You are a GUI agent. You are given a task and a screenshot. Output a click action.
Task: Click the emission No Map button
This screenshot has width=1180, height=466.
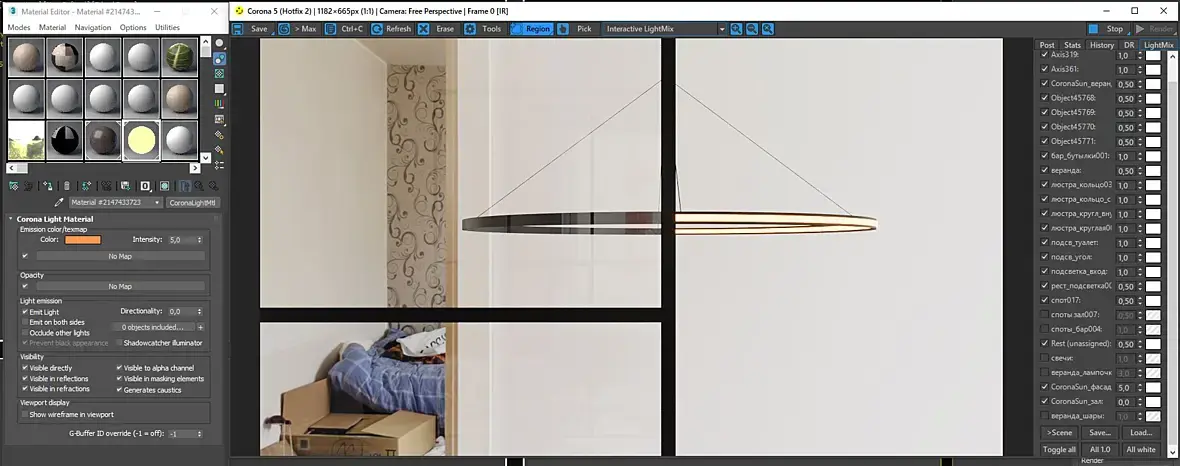point(120,256)
